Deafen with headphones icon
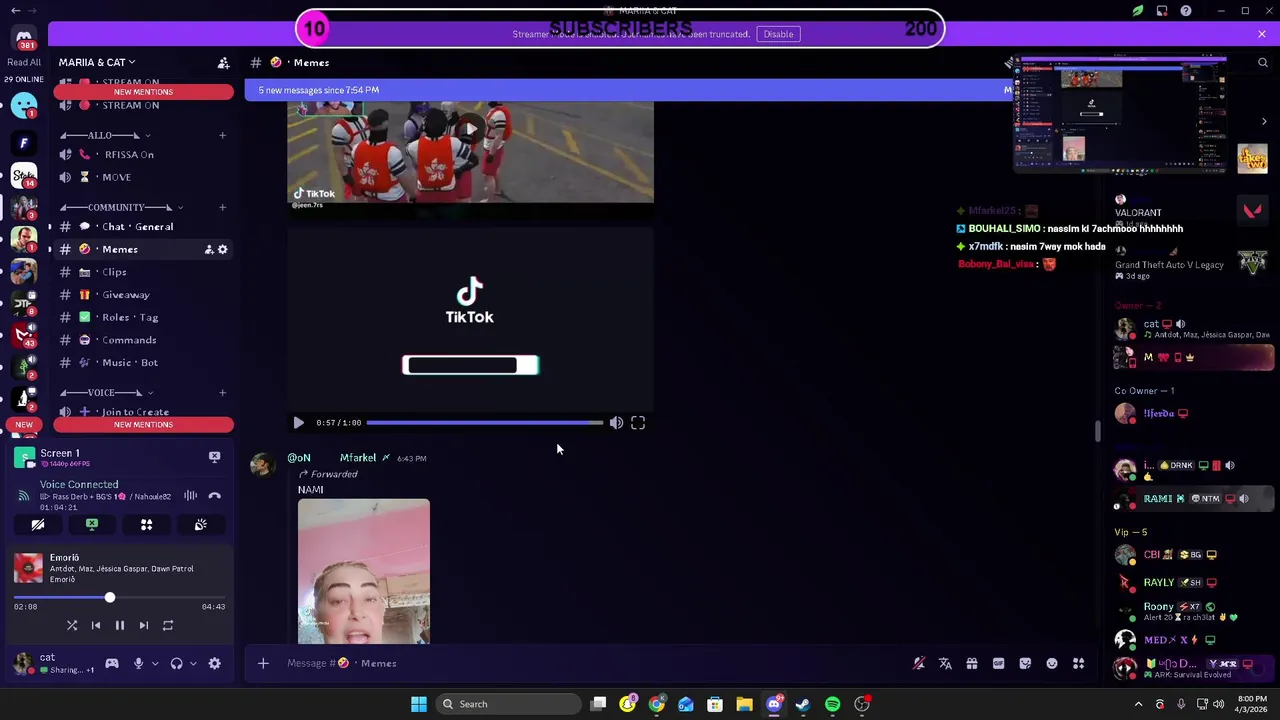The image size is (1280, 720). (176, 663)
